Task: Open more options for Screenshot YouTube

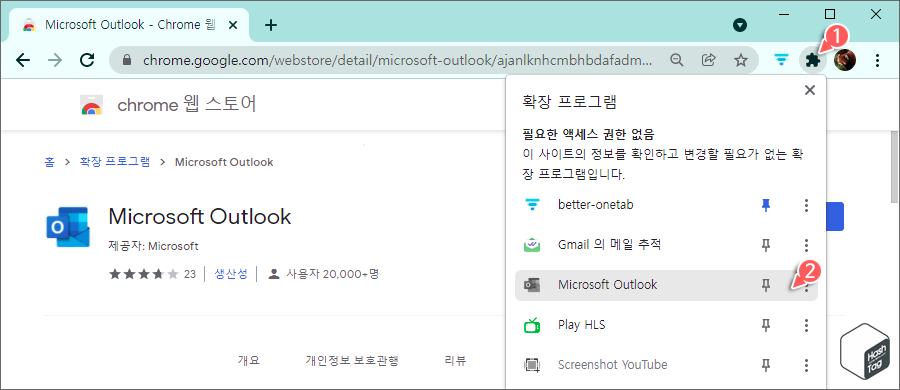Action: click(806, 365)
